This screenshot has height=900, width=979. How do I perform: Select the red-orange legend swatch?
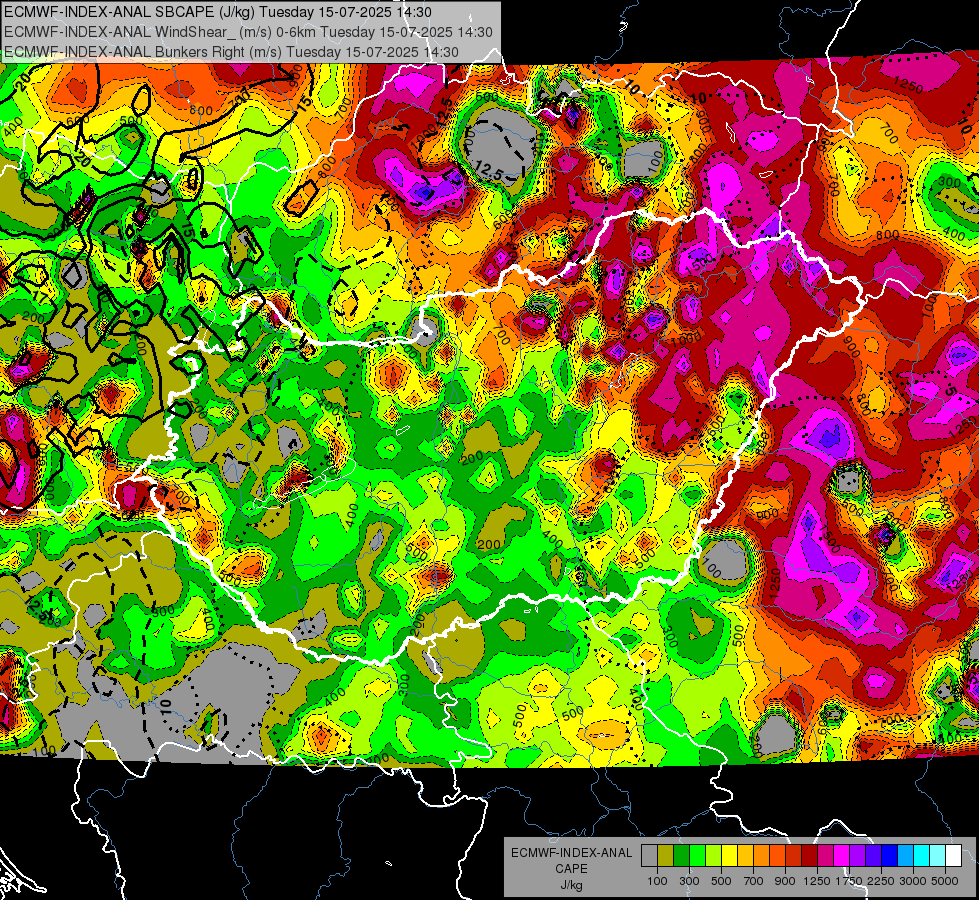[778, 856]
